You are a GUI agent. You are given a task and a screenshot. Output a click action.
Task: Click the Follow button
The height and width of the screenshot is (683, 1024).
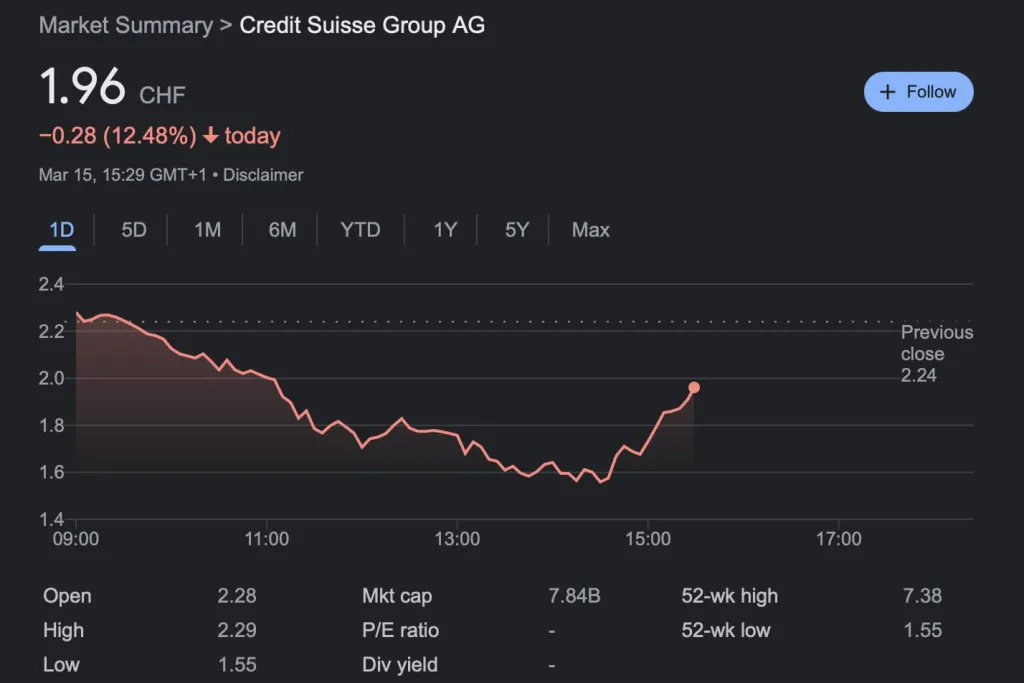(918, 92)
